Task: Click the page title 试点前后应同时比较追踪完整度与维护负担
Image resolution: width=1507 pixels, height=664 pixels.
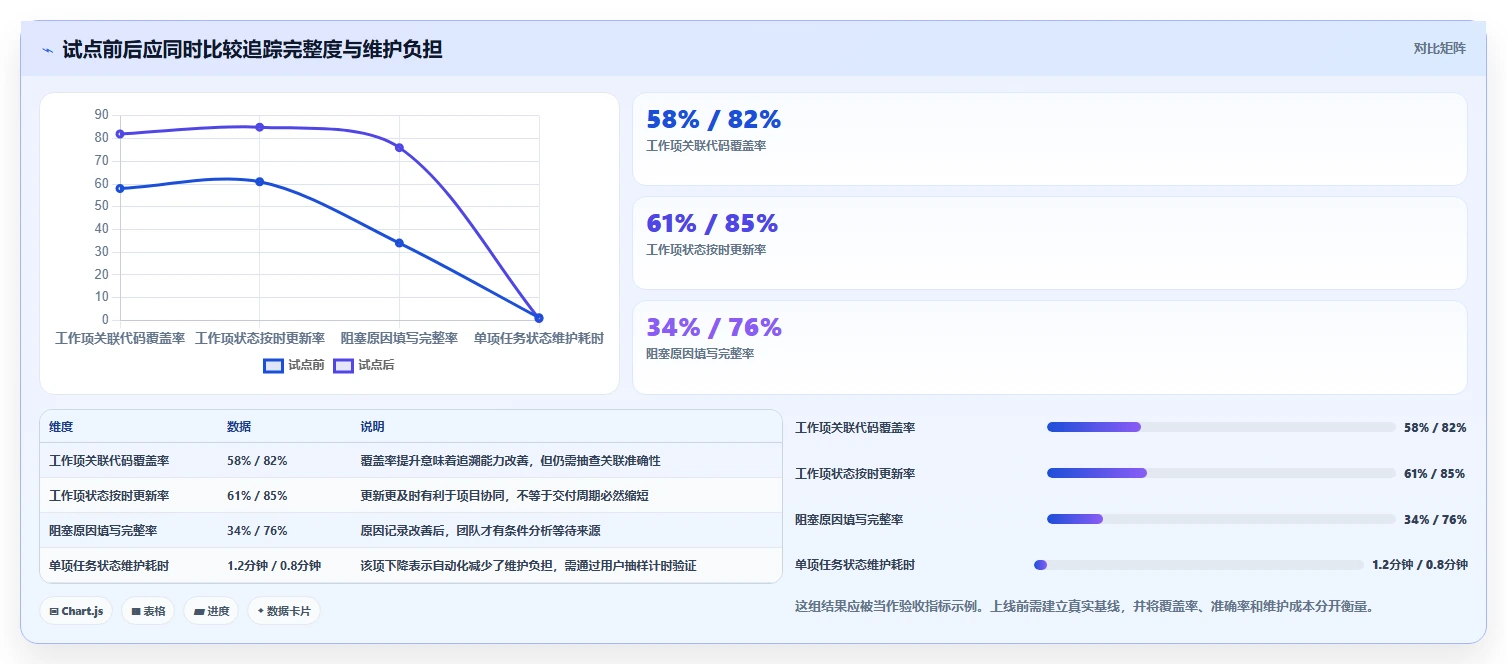Action: 252,49
